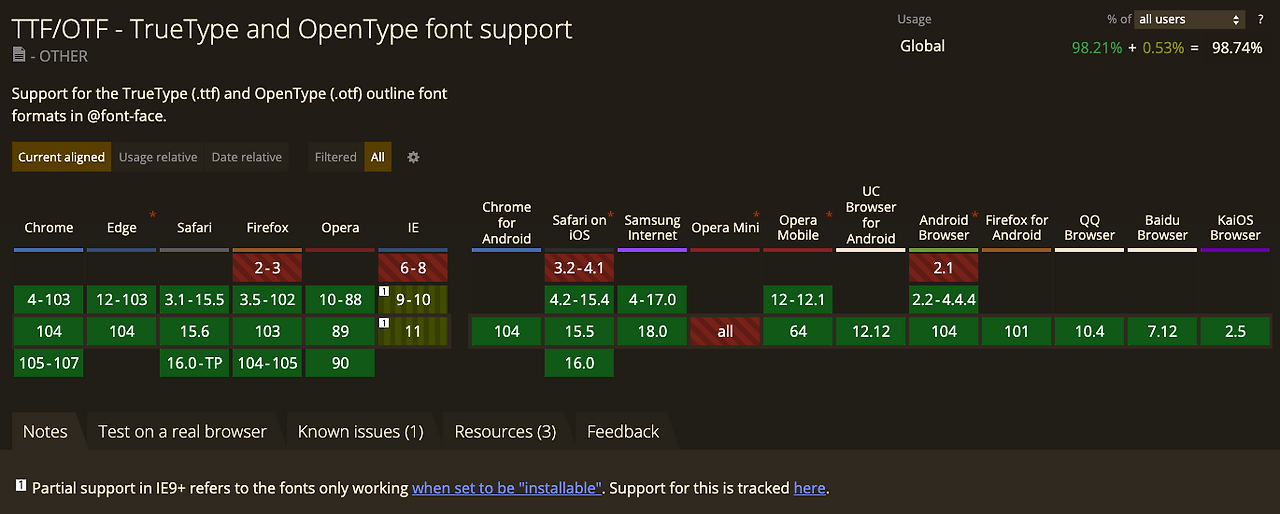This screenshot has height=514, width=1280.
Task: Switch to the Resources (3) tab
Action: point(505,432)
